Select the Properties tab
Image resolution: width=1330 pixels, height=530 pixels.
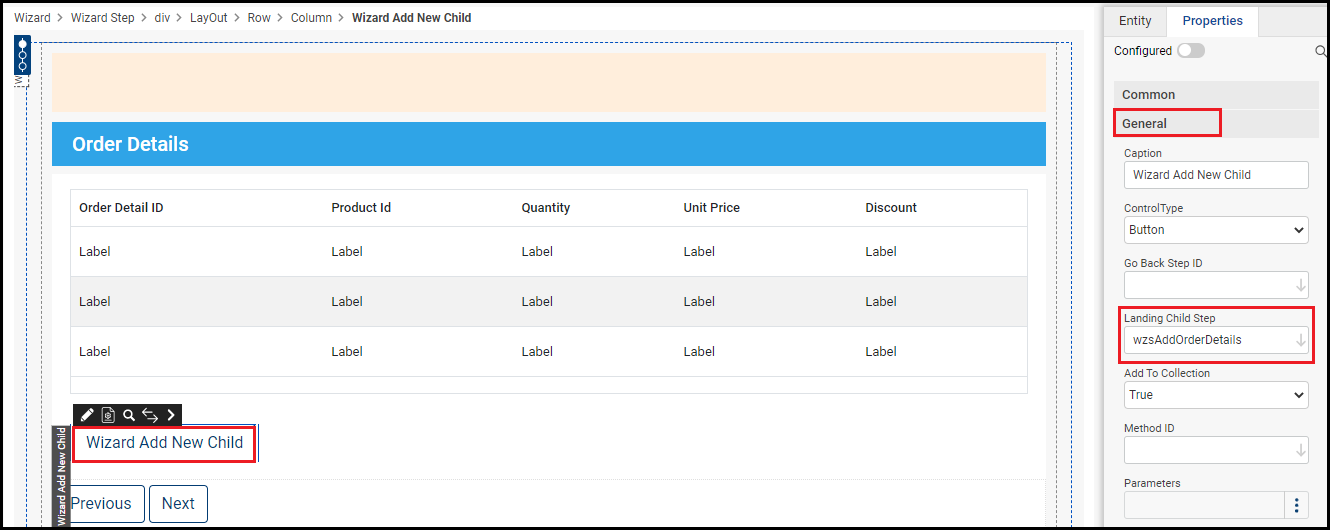pyautogui.click(x=1212, y=21)
